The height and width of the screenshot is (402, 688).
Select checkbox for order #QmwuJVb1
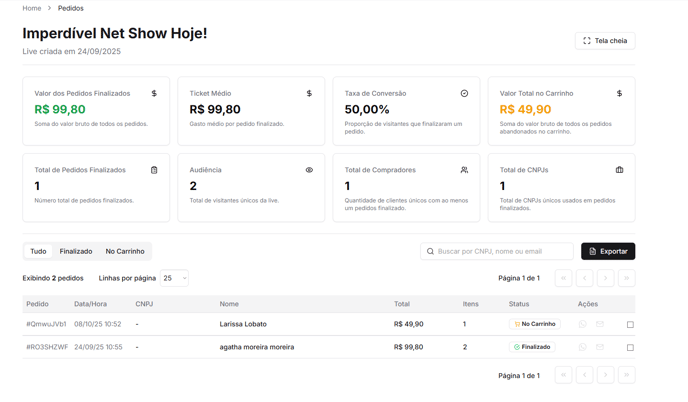pos(630,325)
